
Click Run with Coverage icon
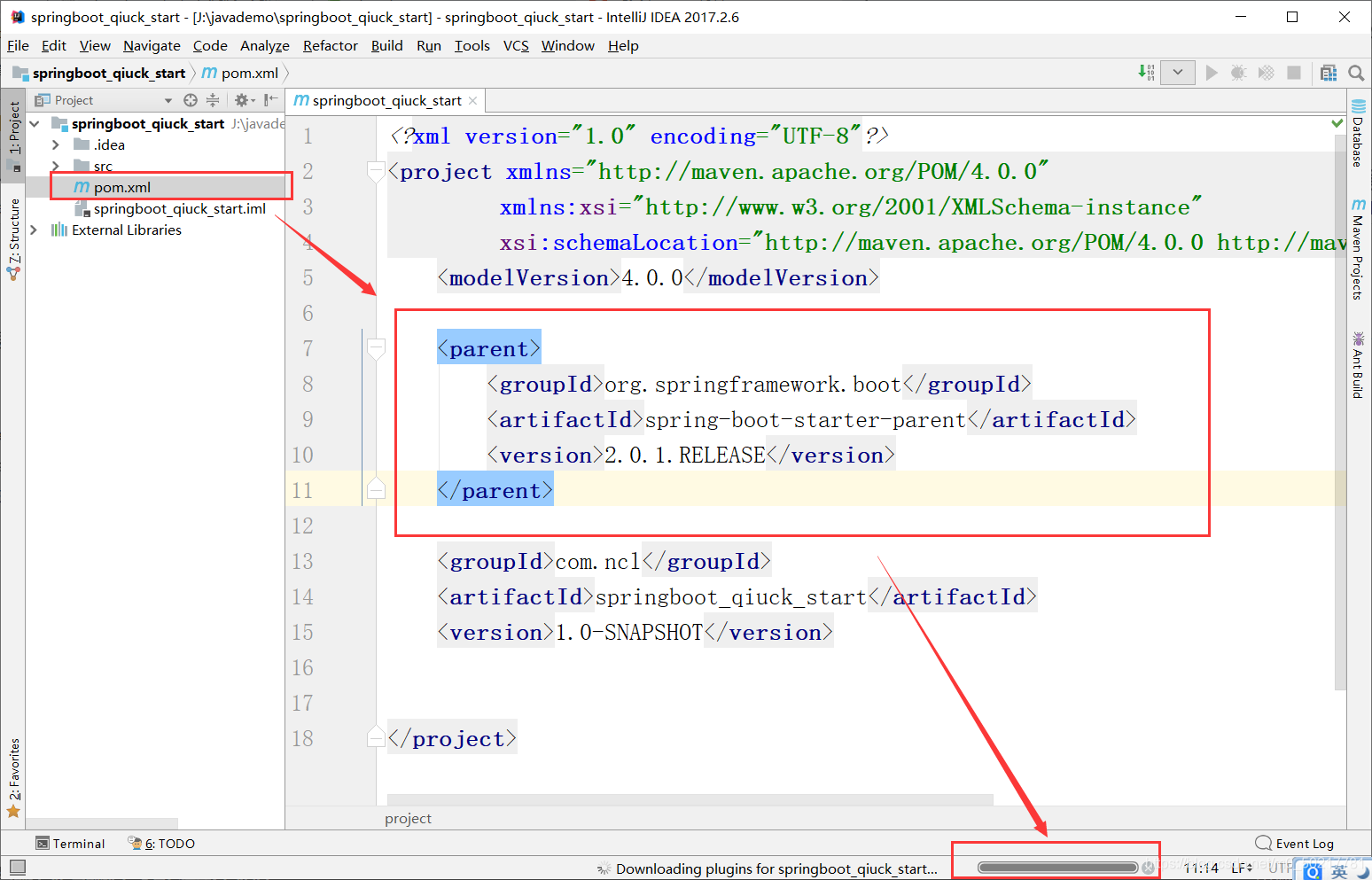coord(1267,73)
